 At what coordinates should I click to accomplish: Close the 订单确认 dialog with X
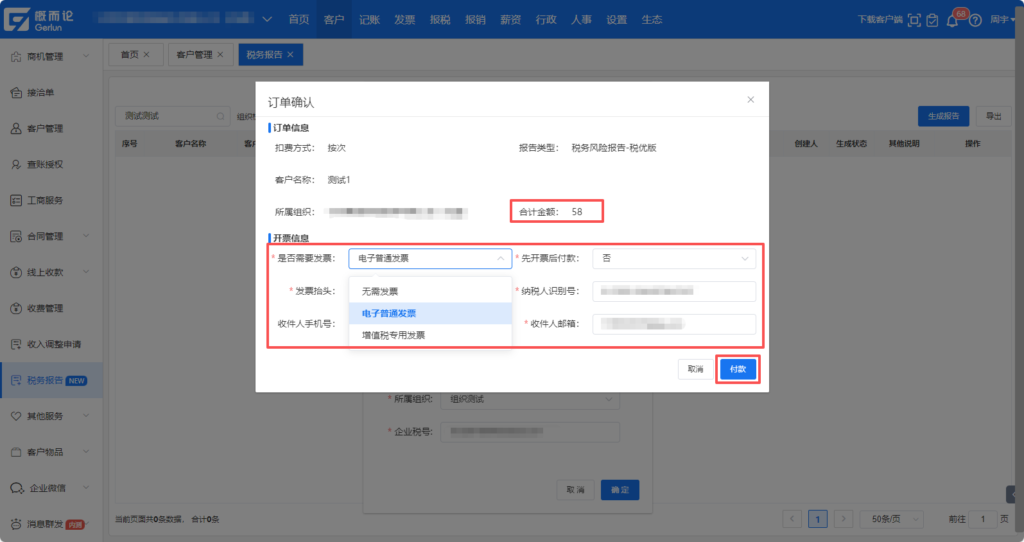click(x=751, y=100)
